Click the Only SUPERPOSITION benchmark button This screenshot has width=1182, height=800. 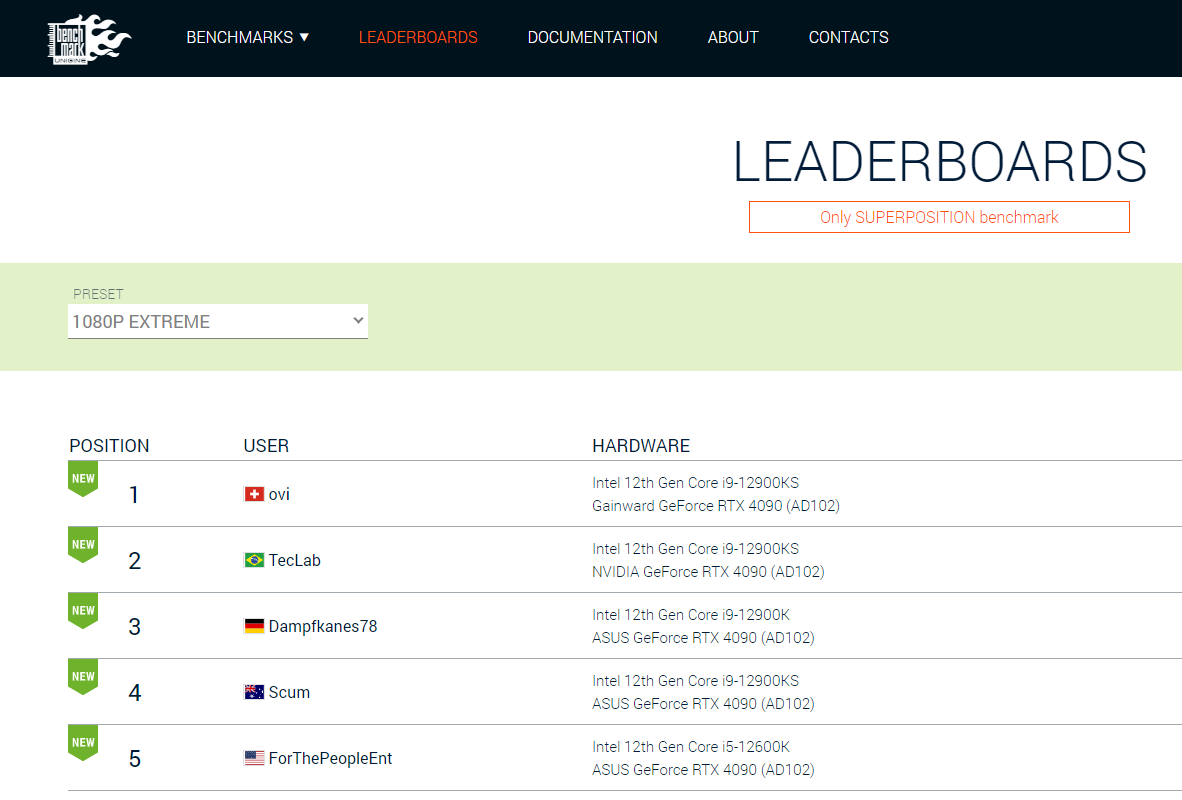pos(939,217)
